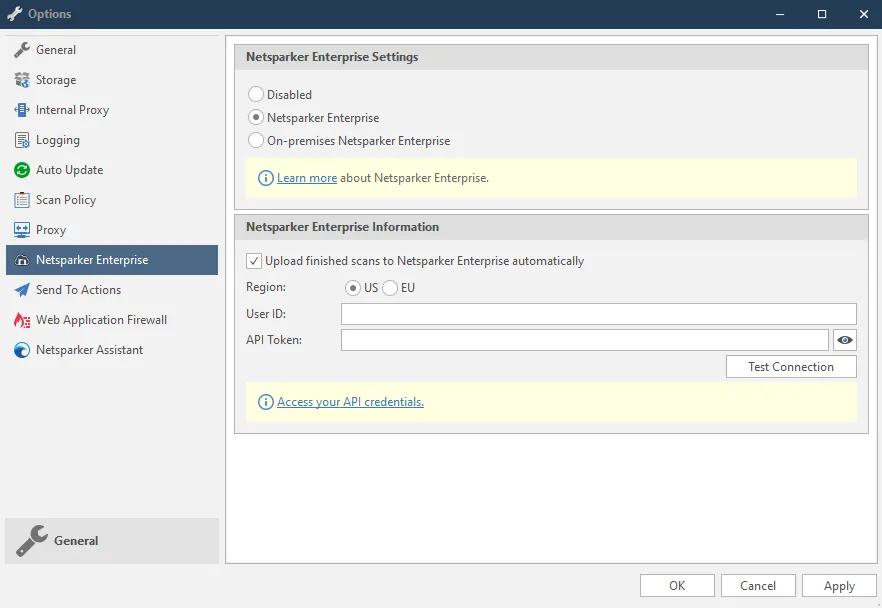Go to Netsparker Assistant settings
882x608 pixels.
tap(112, 350)
